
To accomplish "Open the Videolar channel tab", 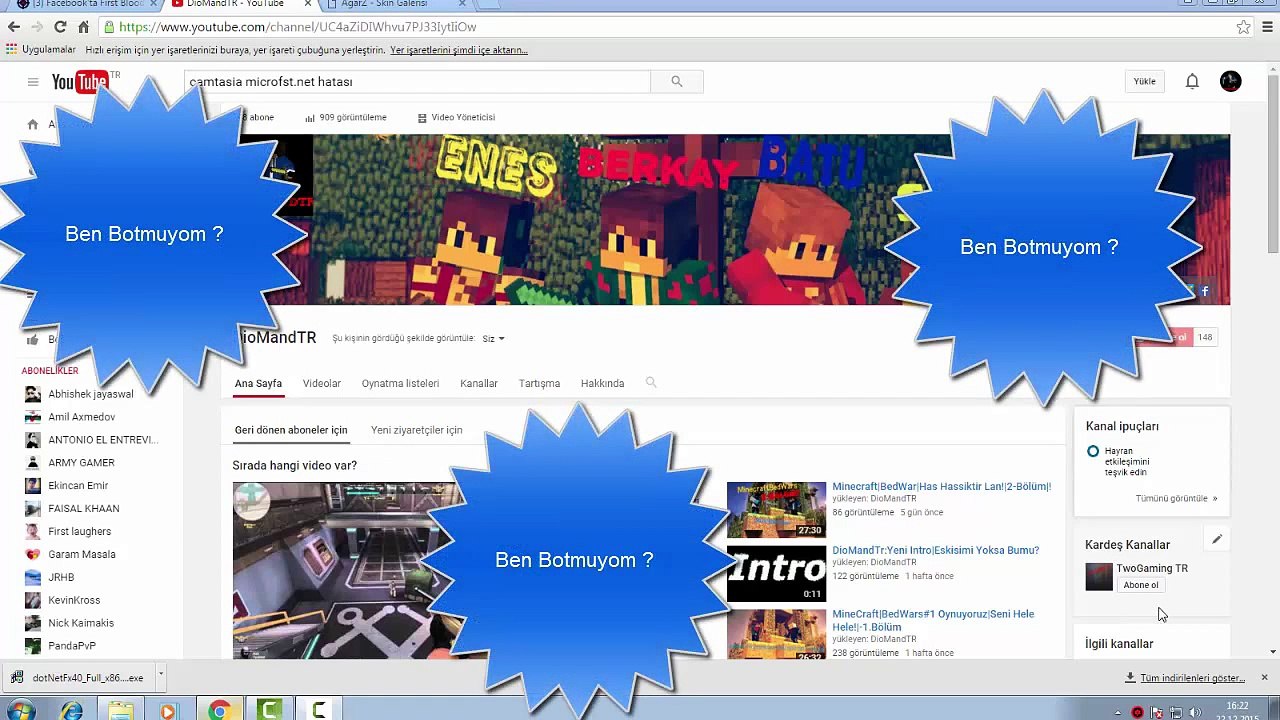I will (x=322, y=383).
